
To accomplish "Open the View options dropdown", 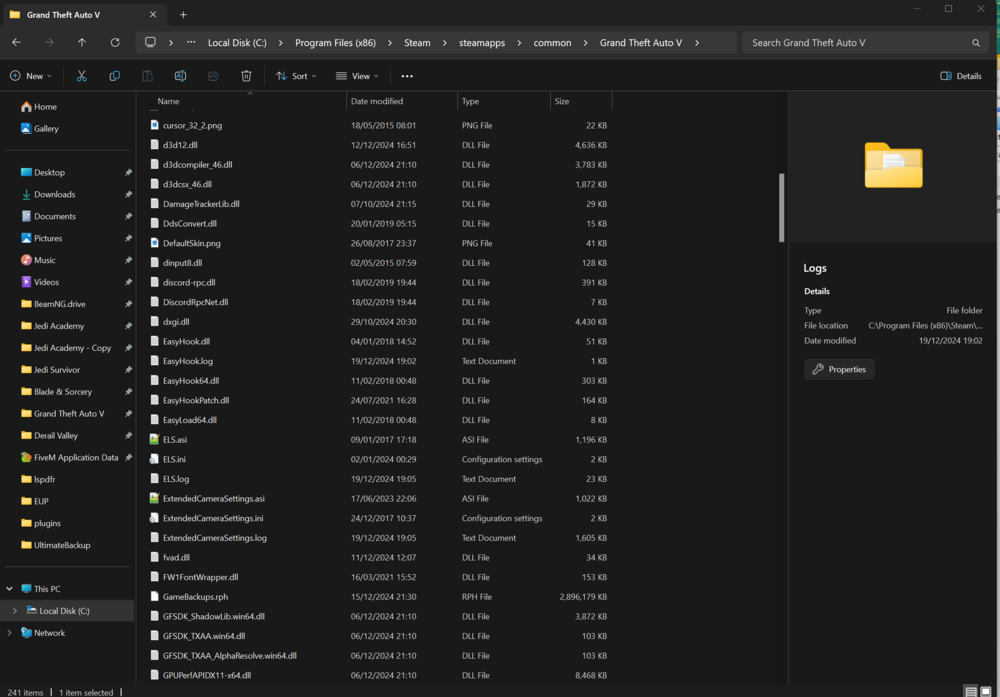I will click(357, 75).
